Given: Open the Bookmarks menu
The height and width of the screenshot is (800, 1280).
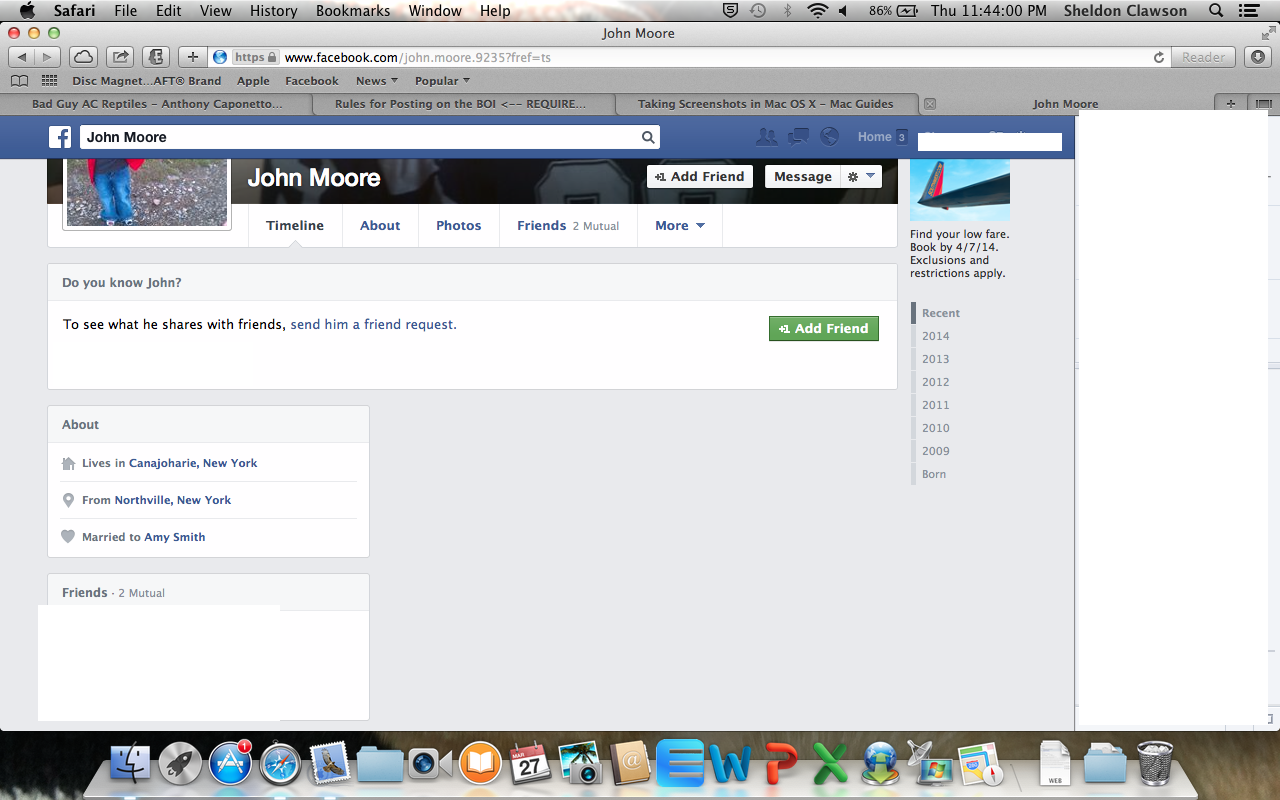Looking at the screenshot, I should (354, 11).
